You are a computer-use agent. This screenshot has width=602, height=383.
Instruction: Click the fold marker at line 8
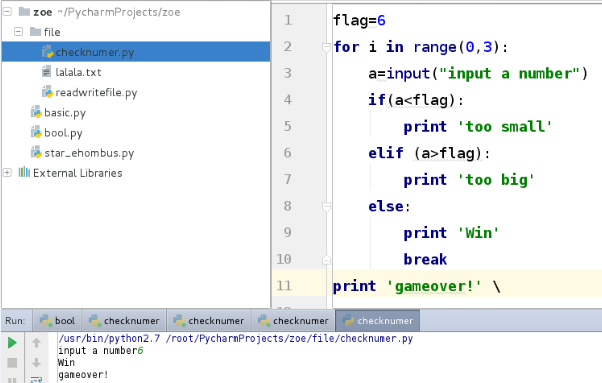point(326,207)
